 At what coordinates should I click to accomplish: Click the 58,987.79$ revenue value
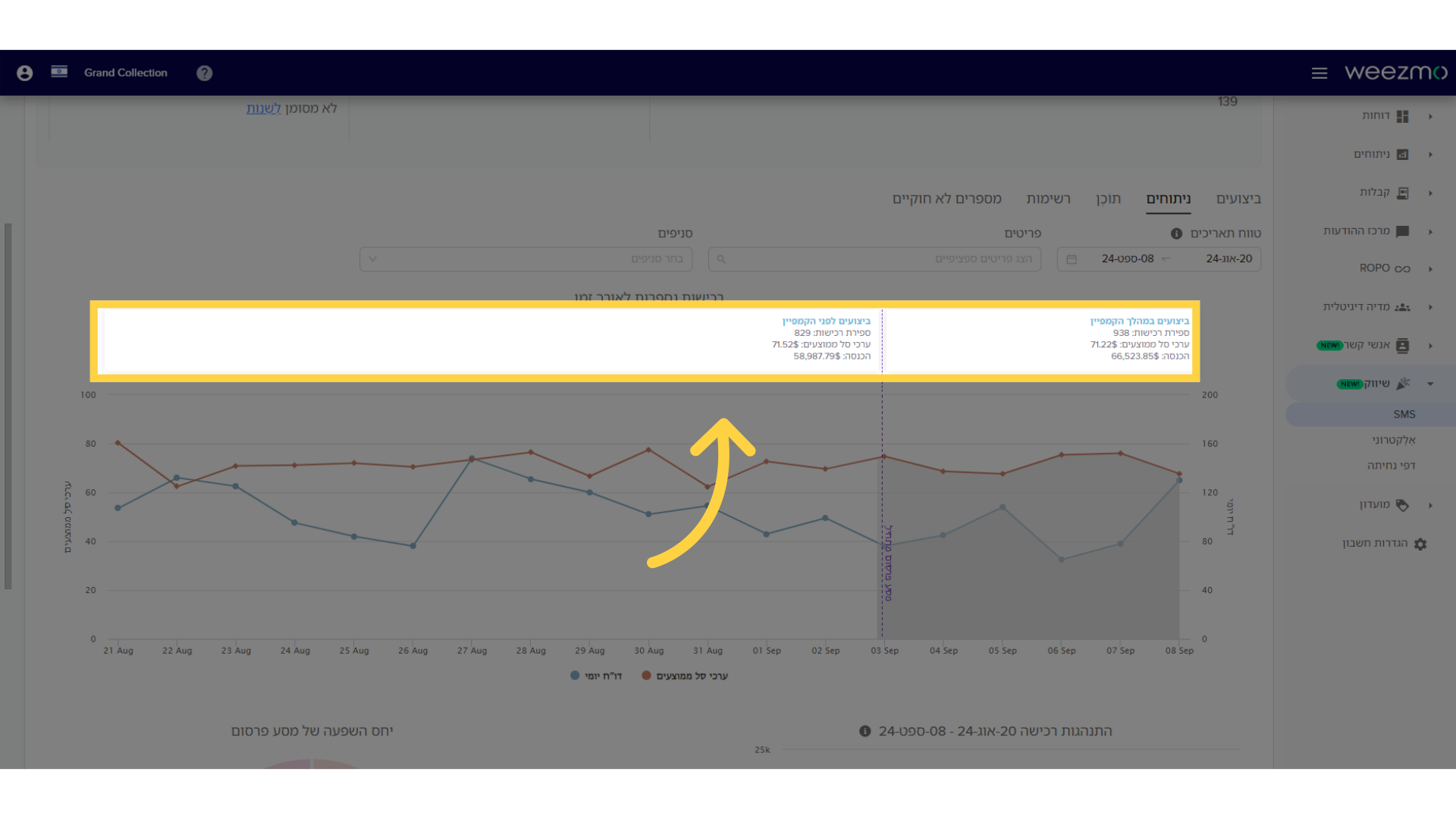pos(817,356)
